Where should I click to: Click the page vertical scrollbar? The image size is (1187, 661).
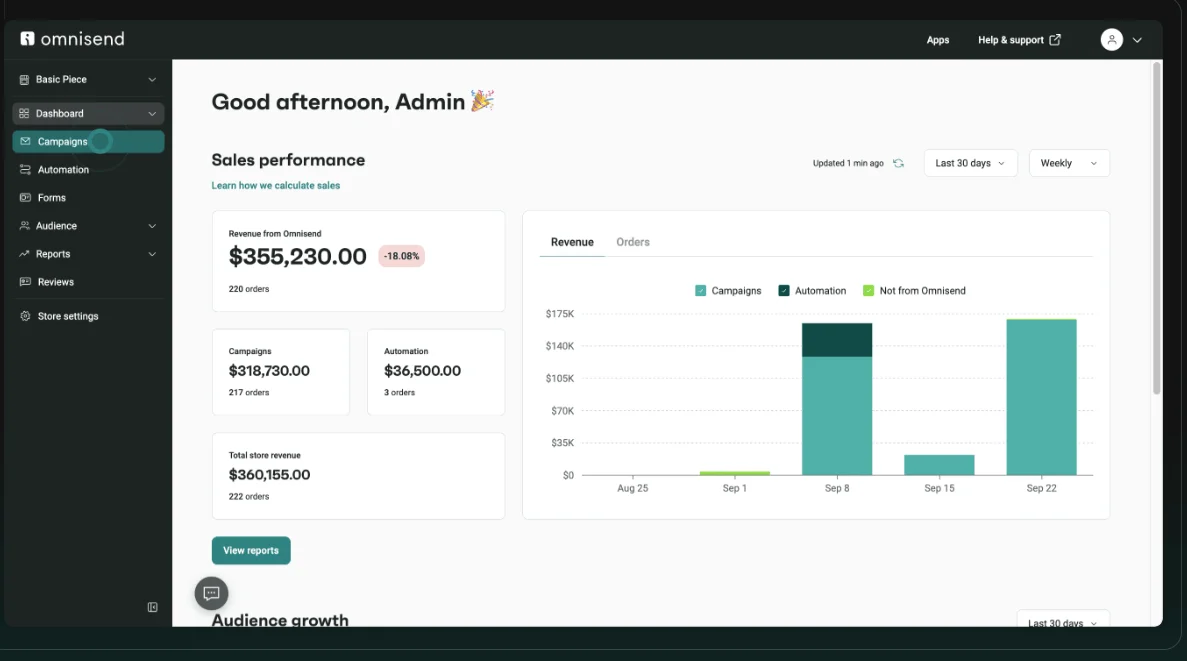tap(1156, 229)
